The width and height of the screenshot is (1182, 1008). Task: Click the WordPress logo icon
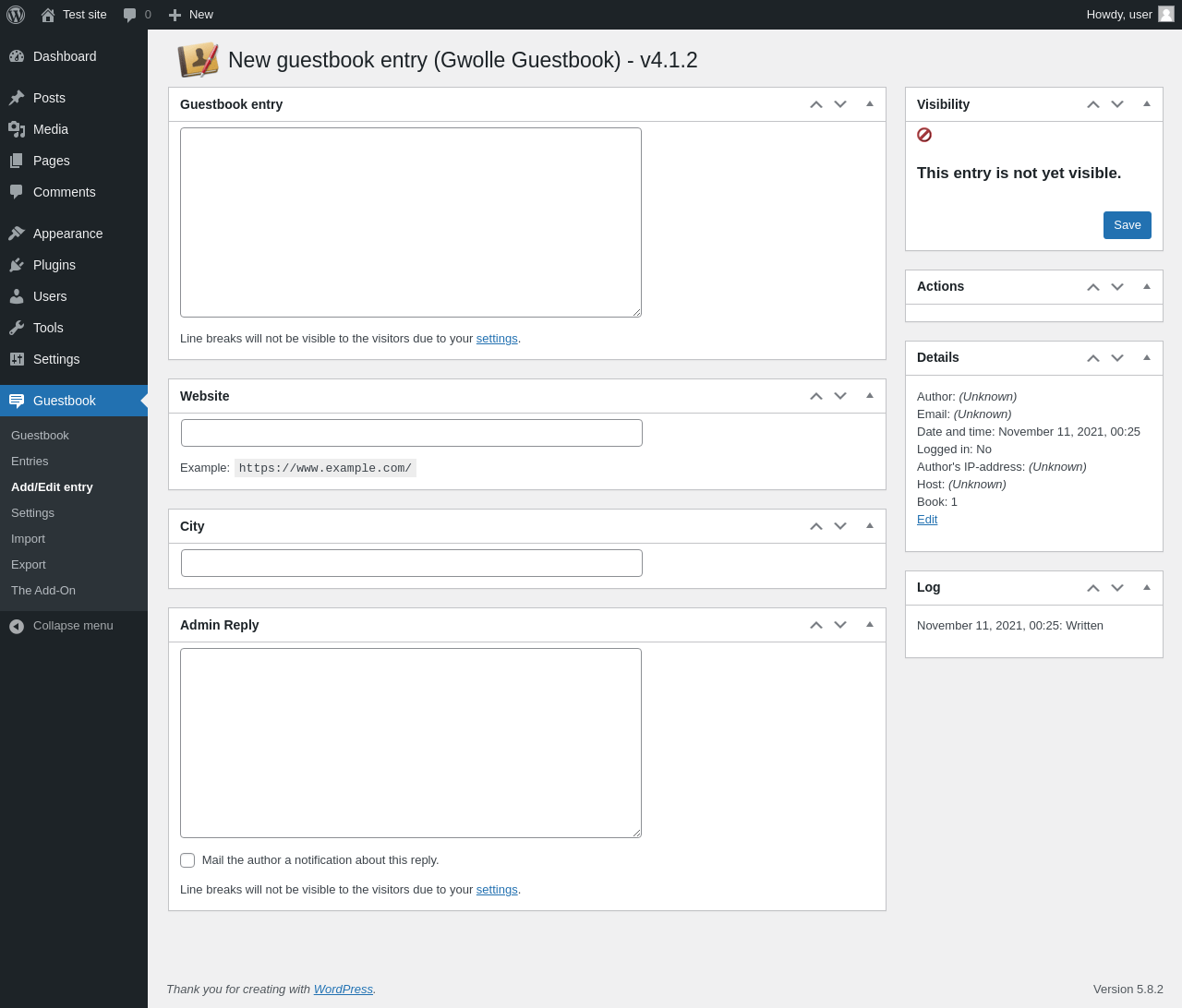point(16,15)
